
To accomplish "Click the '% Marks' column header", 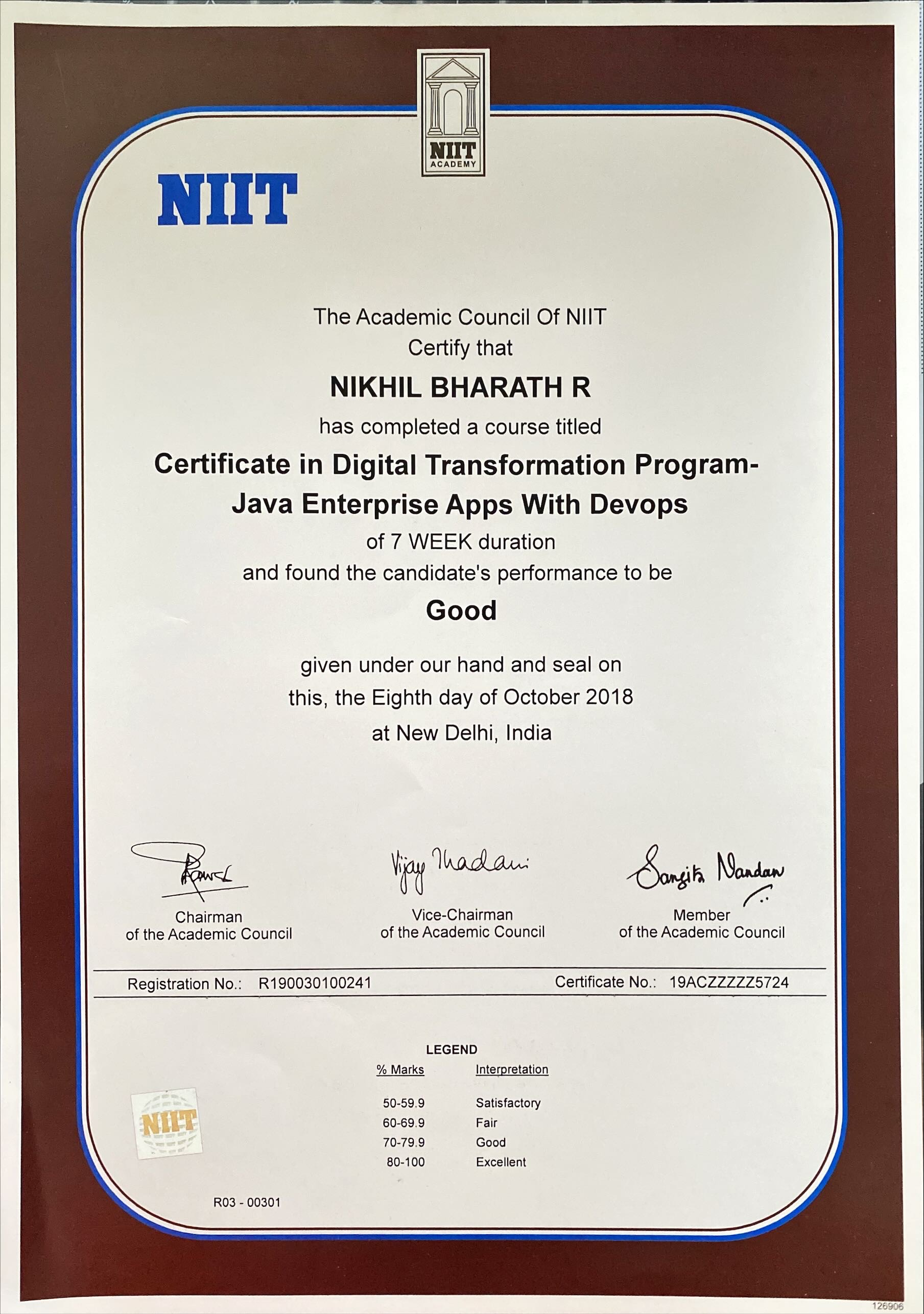I will click(x=400, y=1069).
